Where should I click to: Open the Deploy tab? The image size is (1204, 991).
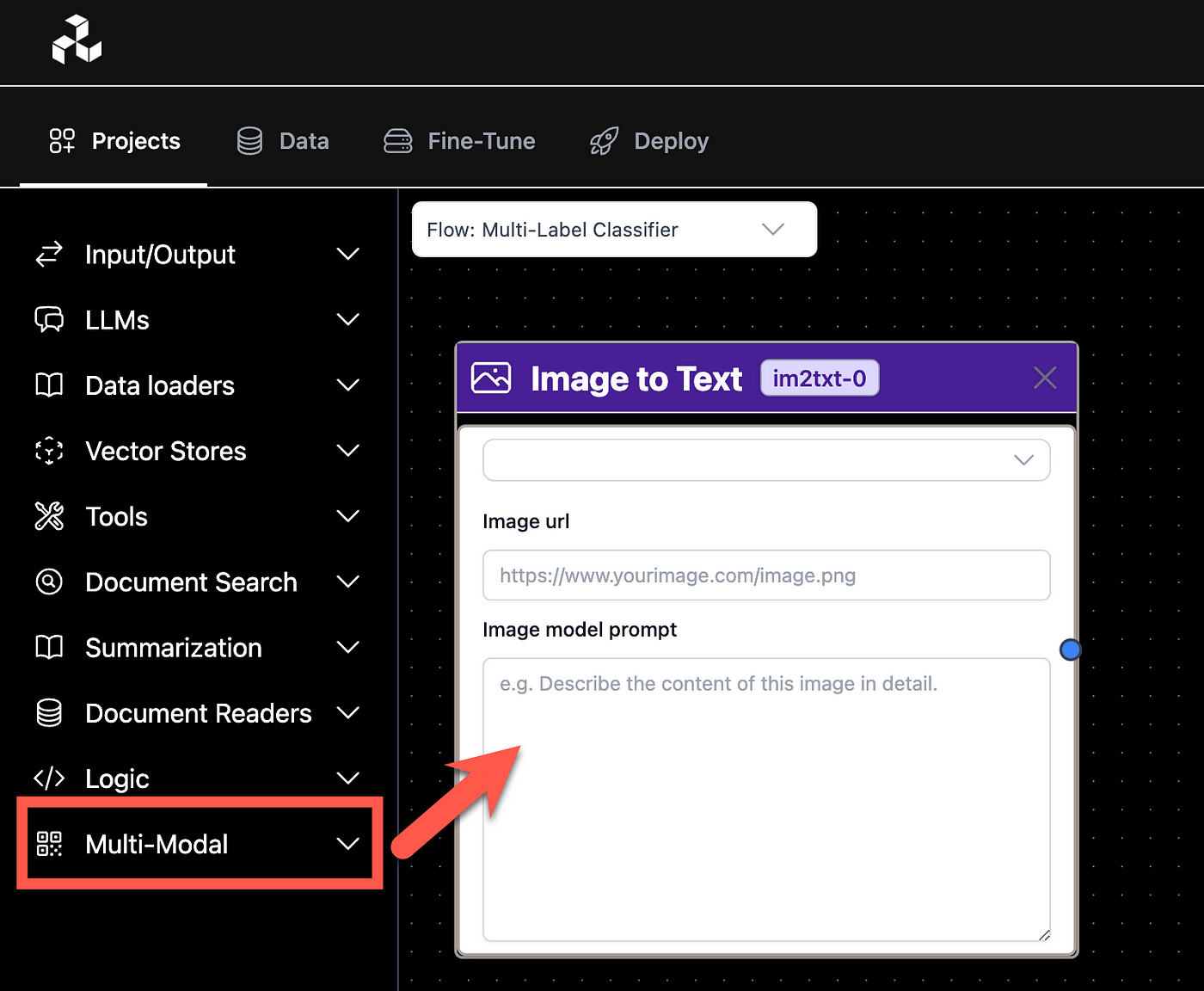tap(650, 141)
